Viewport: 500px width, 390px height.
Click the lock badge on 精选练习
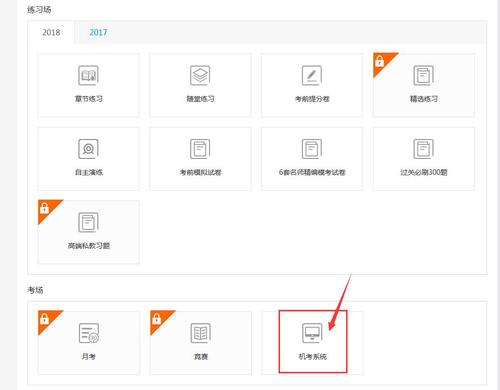[380, 61]
